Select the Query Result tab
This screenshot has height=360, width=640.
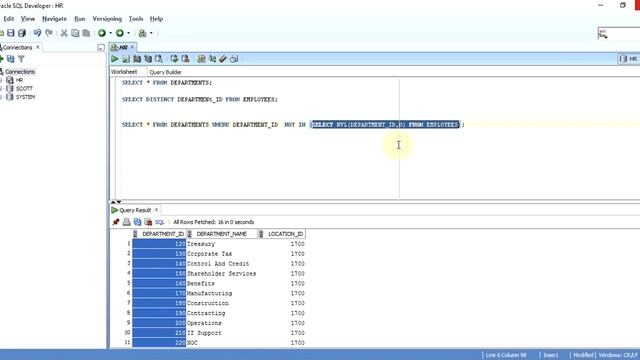[135, 210]
